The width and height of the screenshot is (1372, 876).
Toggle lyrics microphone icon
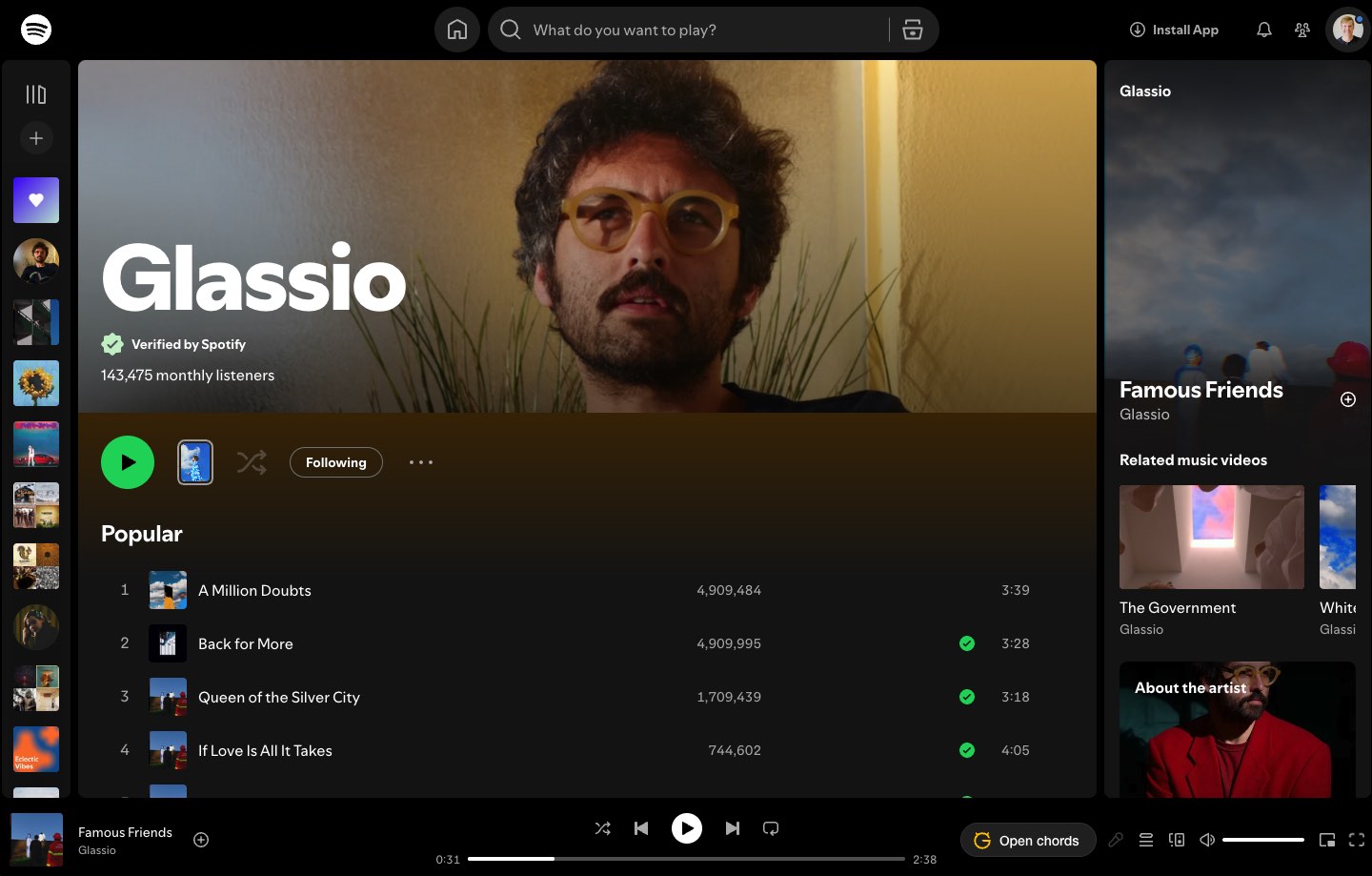[x=1116, y=840]
